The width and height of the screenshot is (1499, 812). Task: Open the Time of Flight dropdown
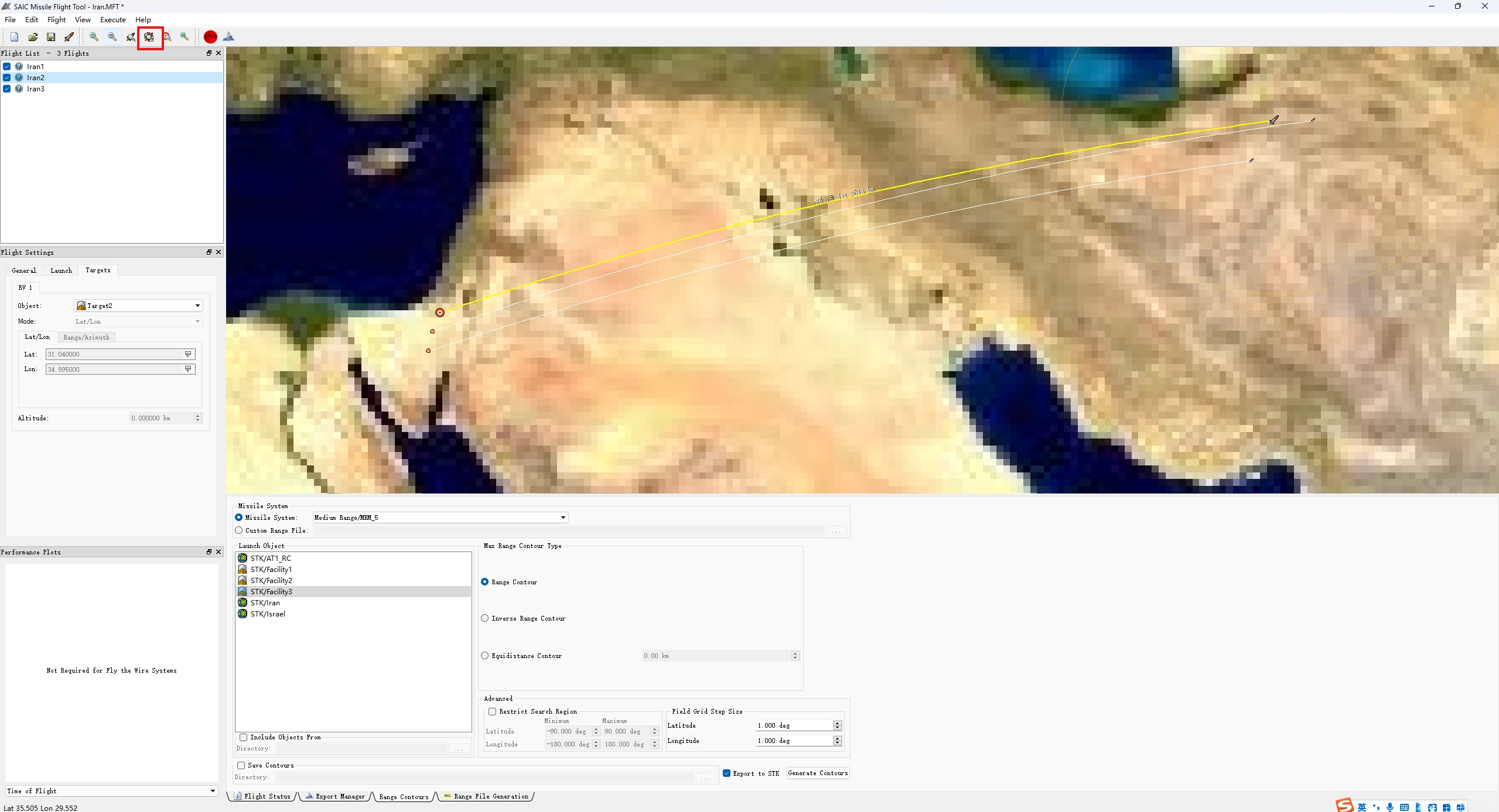pos(213,791)
